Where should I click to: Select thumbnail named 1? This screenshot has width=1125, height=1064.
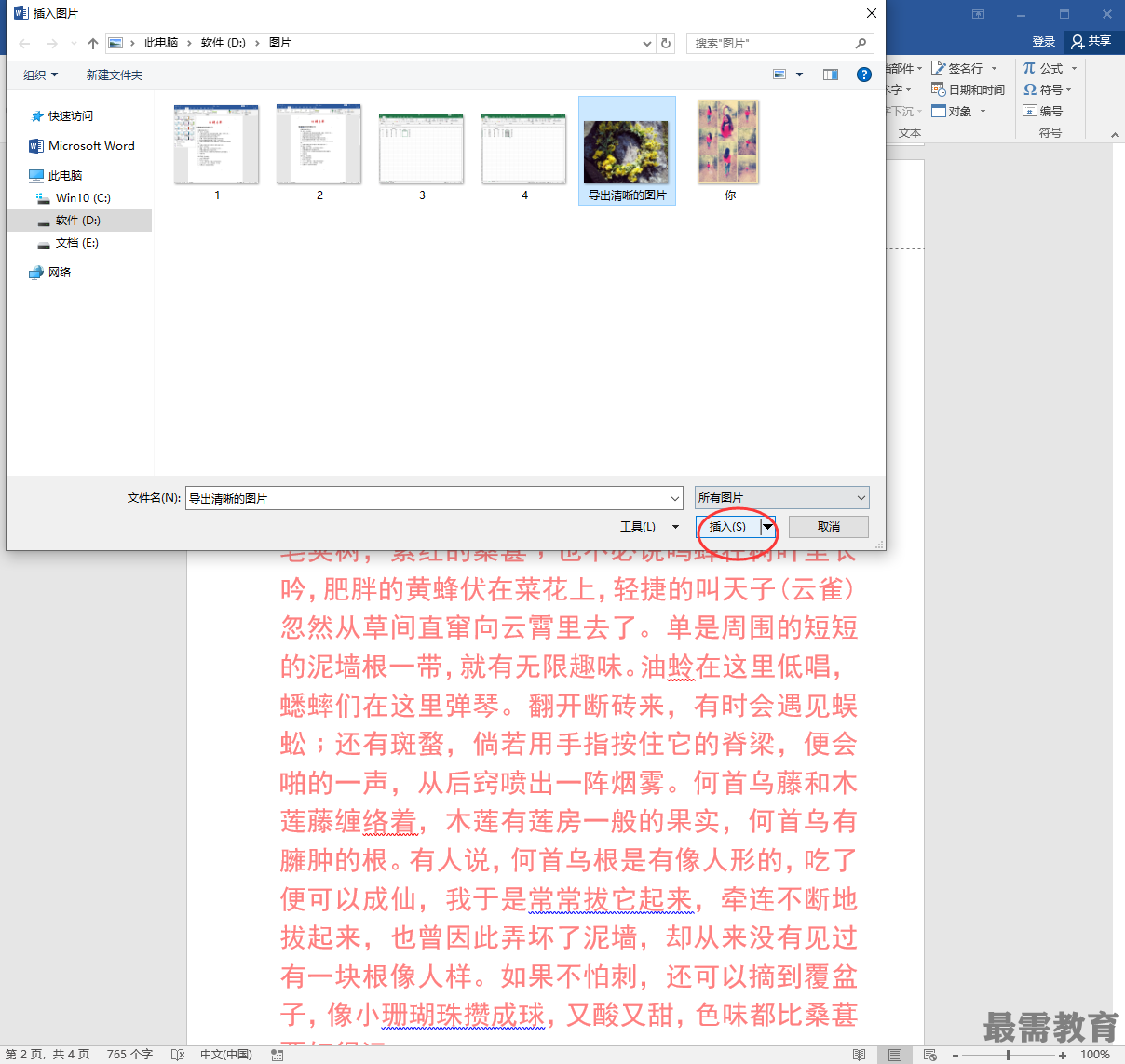(217, 152)
